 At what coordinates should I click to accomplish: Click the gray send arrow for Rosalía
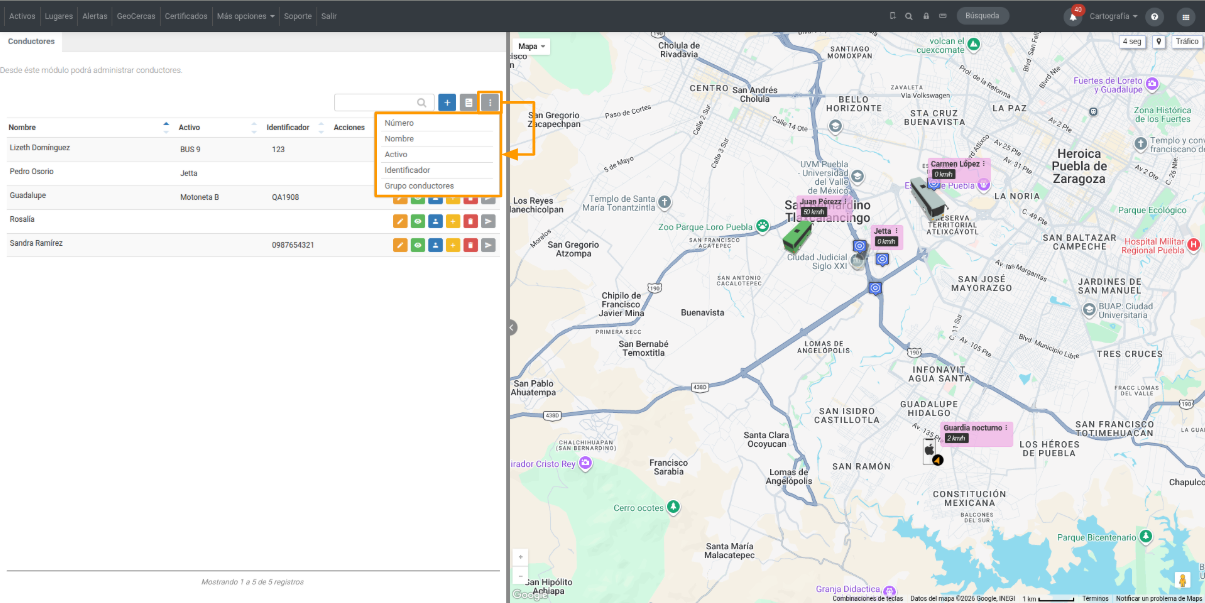click(x=487, y=221)
